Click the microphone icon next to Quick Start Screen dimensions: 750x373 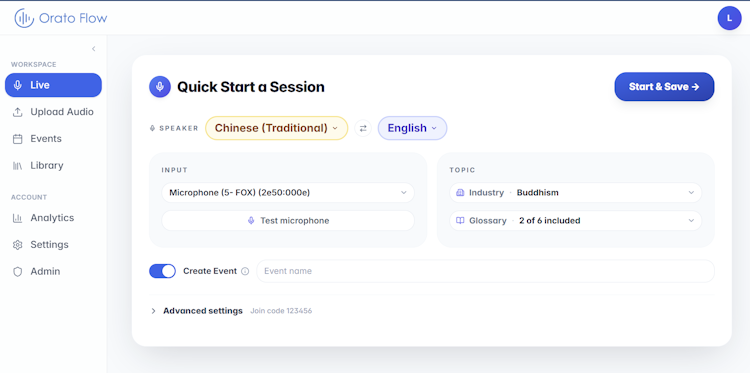(160, 87)
